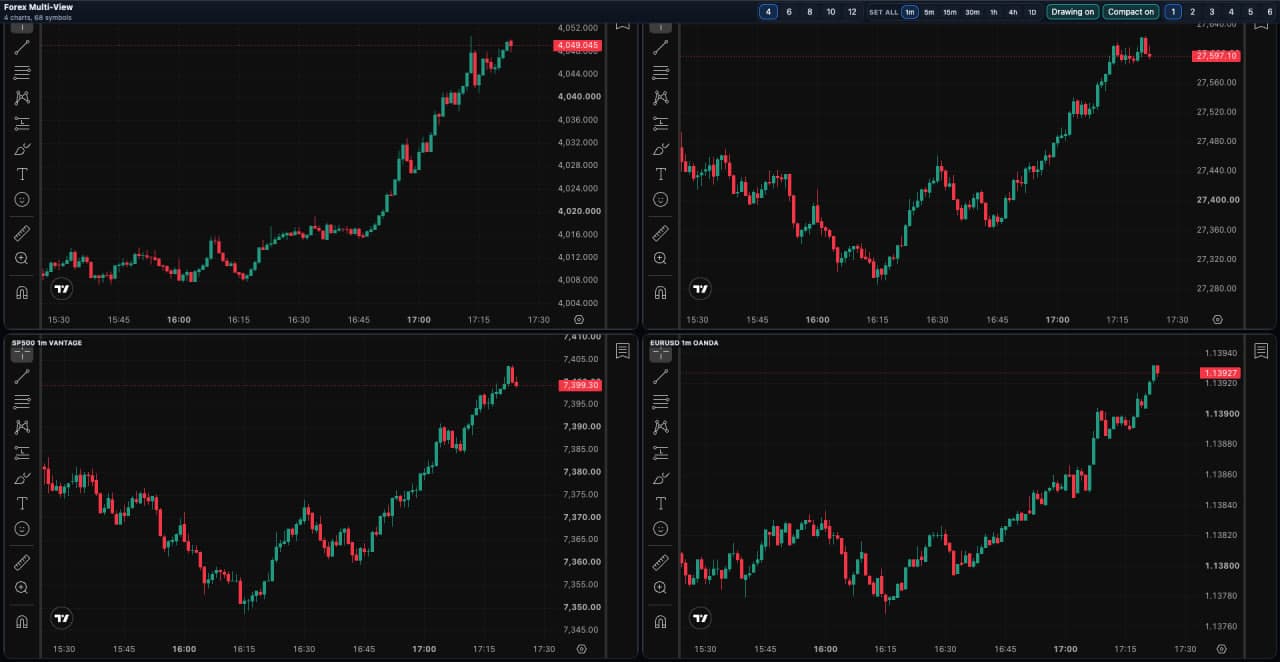This screenshot has width=1280, height=662.
Task: Select the brush tool in the 27,597 chart
Action: [660, 149]
